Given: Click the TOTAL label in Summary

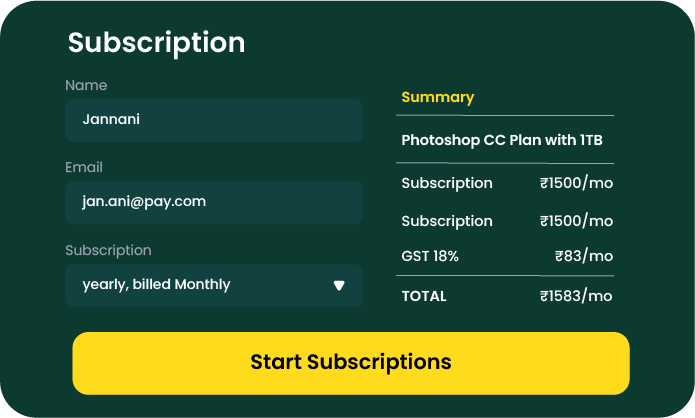Looking at the screenshot, I should click(x=424, y=296).
